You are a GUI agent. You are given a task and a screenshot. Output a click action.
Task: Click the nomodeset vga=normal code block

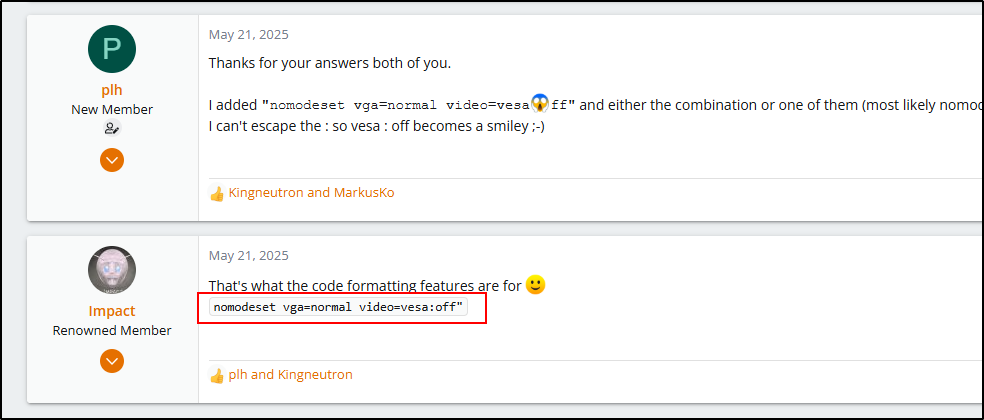coord(339,307)
